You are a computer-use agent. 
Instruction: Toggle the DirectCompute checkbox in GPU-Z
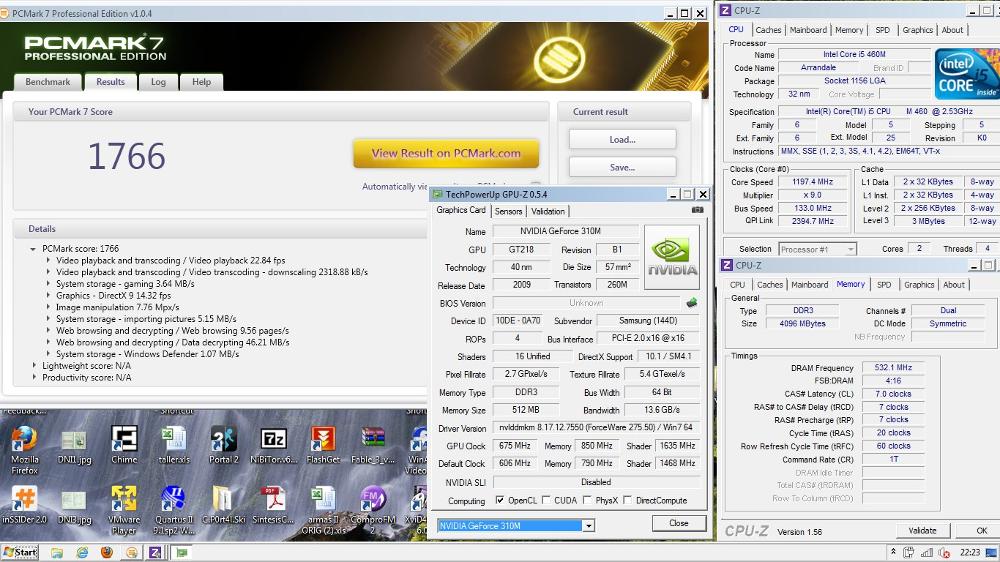(628, 500)
